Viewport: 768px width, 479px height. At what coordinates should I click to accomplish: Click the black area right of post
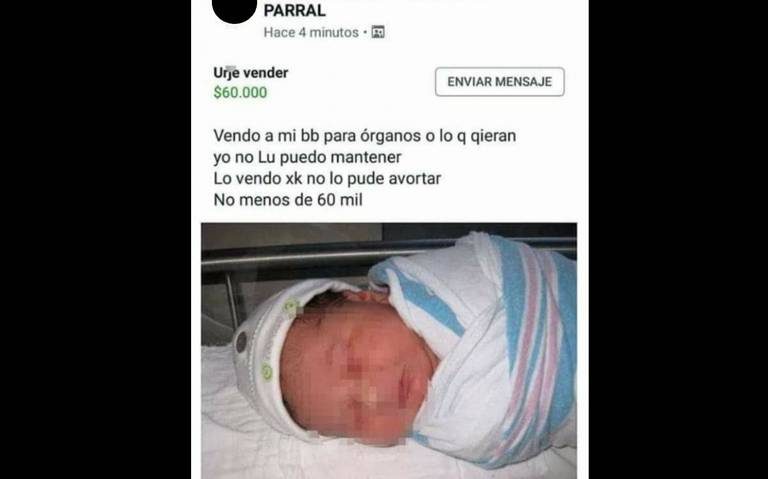[678, 240]
